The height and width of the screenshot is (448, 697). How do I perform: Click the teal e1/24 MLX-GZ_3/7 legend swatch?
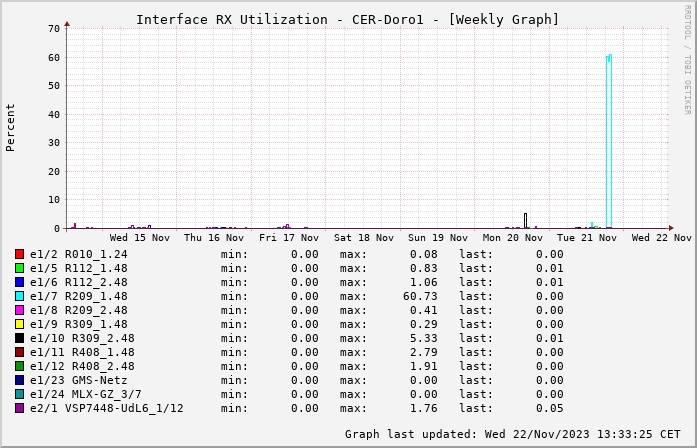[x=19, y=394]
